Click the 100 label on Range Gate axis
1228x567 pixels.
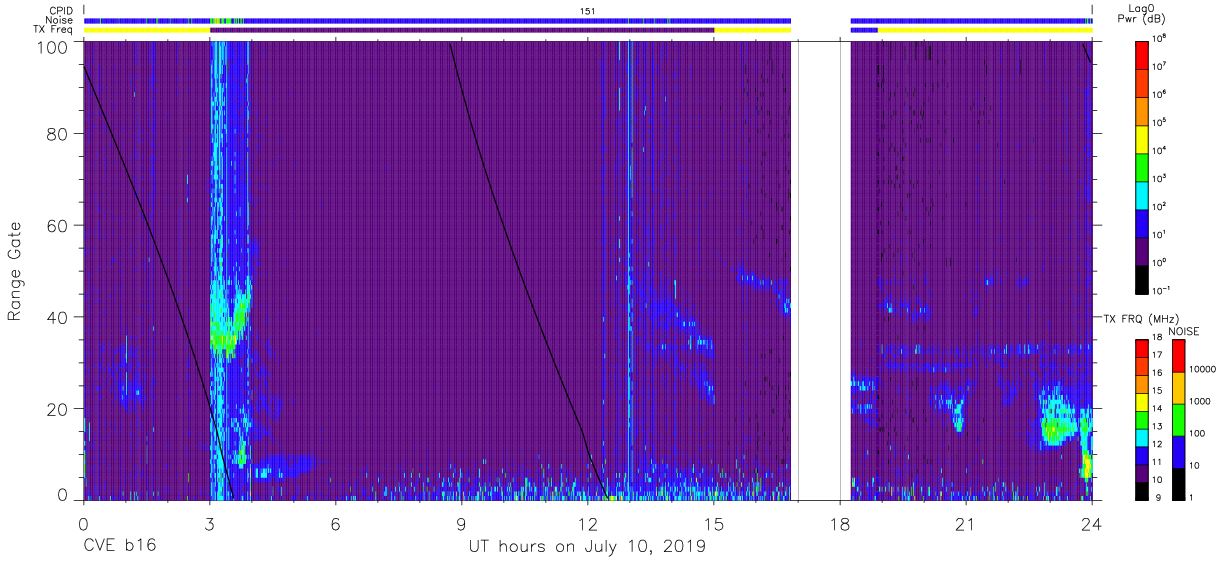[x=54, y=47]
